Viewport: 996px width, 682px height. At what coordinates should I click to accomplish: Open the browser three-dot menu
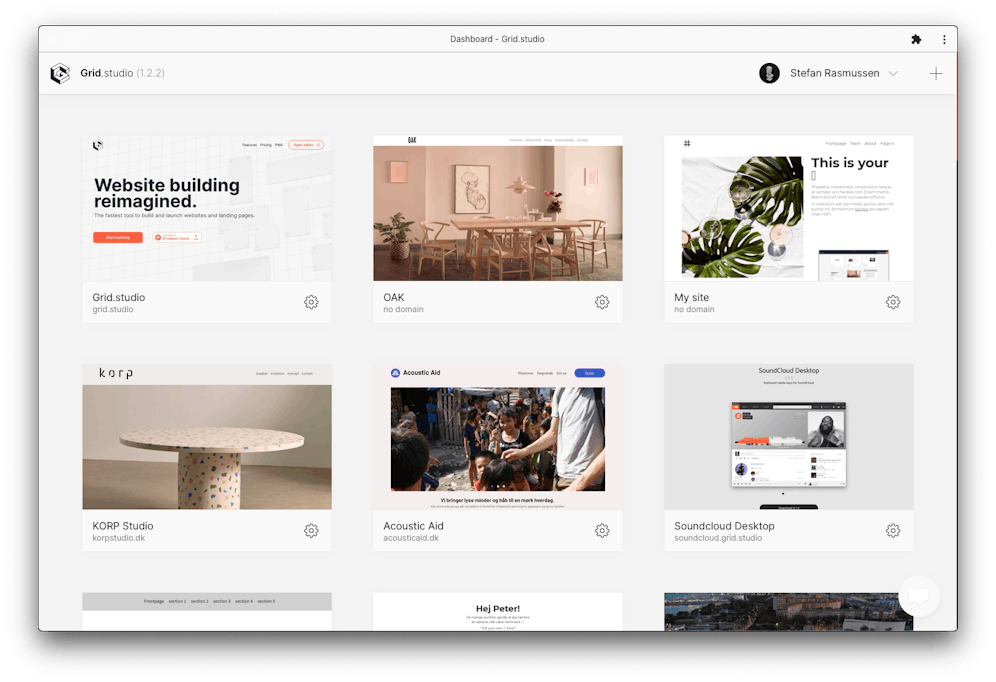tap(944, 39)
